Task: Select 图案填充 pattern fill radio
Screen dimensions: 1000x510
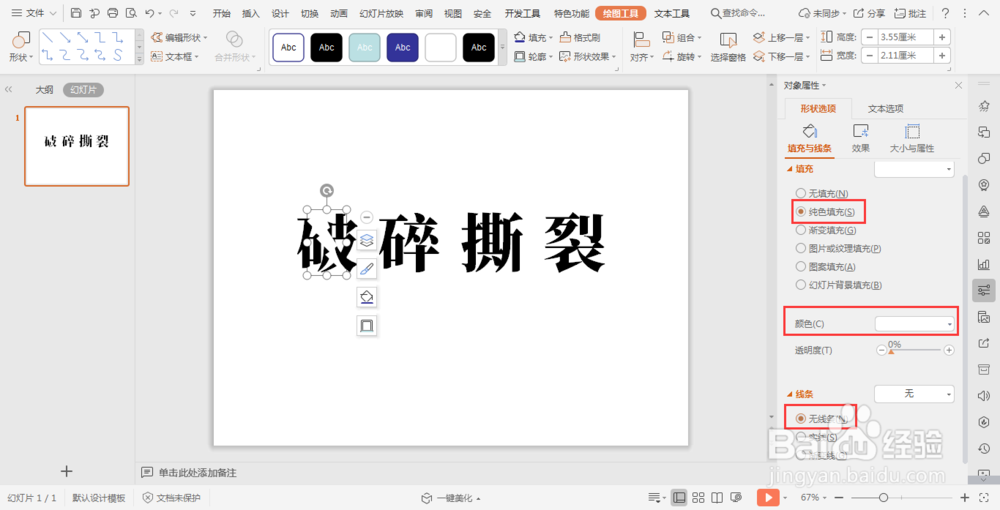Action: point(800,266)
